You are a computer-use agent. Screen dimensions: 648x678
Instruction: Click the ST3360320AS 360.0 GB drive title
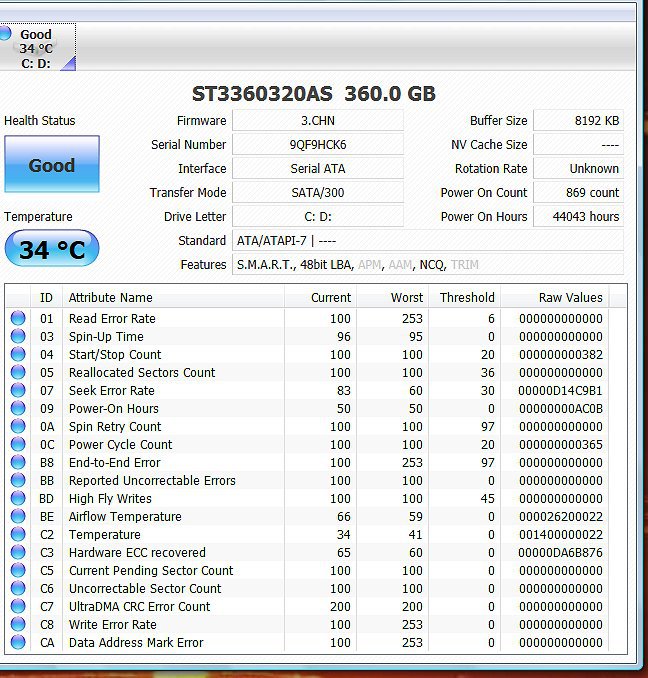[x=314, y=94]
